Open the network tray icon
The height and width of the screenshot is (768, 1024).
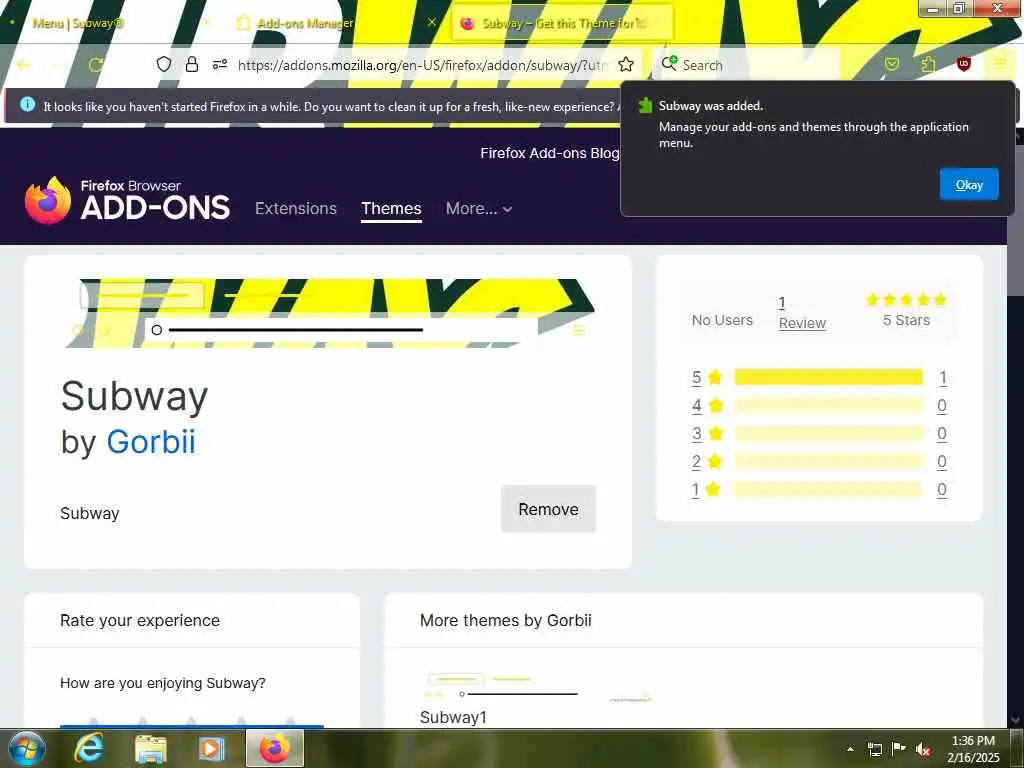(x=874, y=749)
